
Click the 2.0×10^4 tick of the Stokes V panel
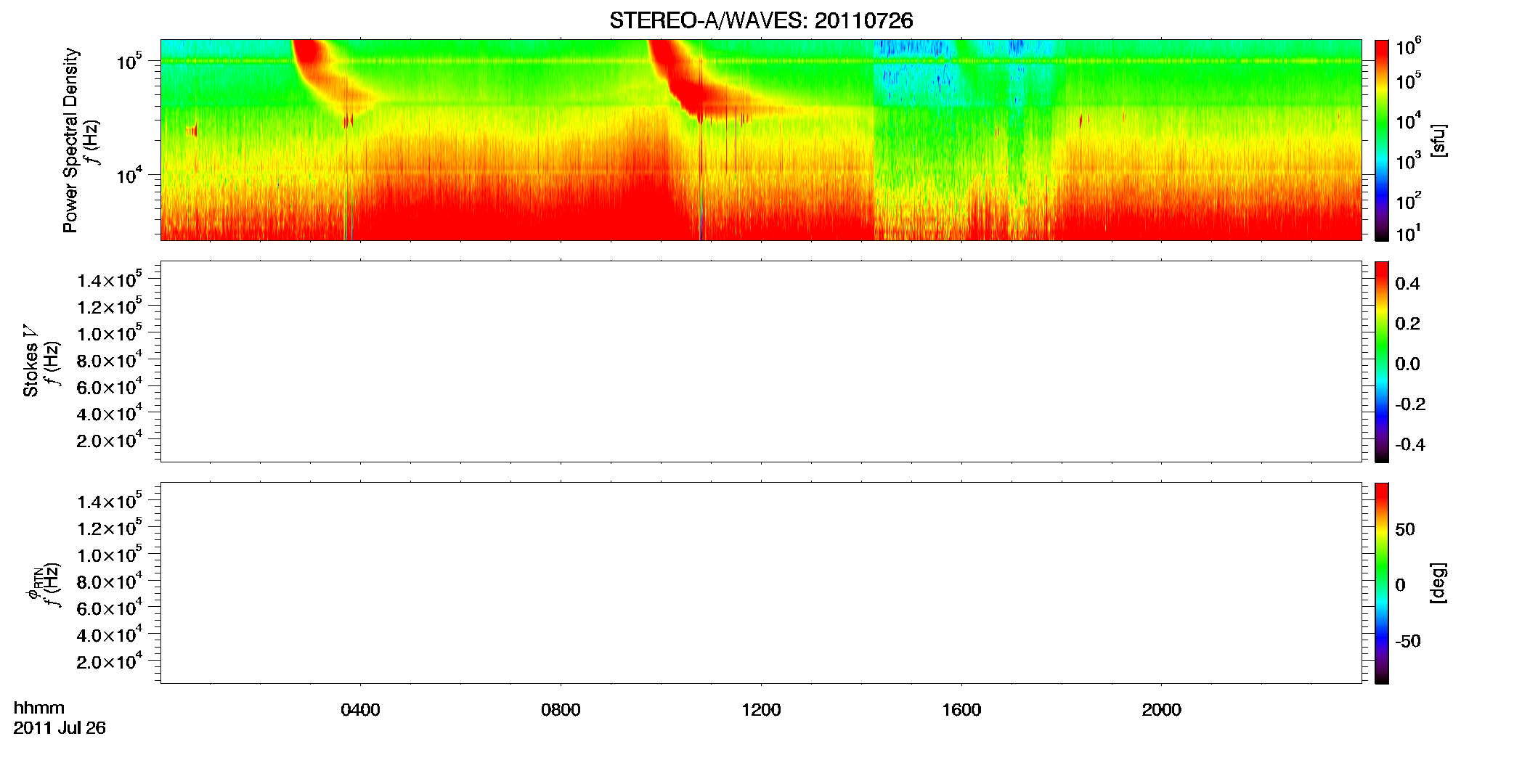[x=109, y=440]
